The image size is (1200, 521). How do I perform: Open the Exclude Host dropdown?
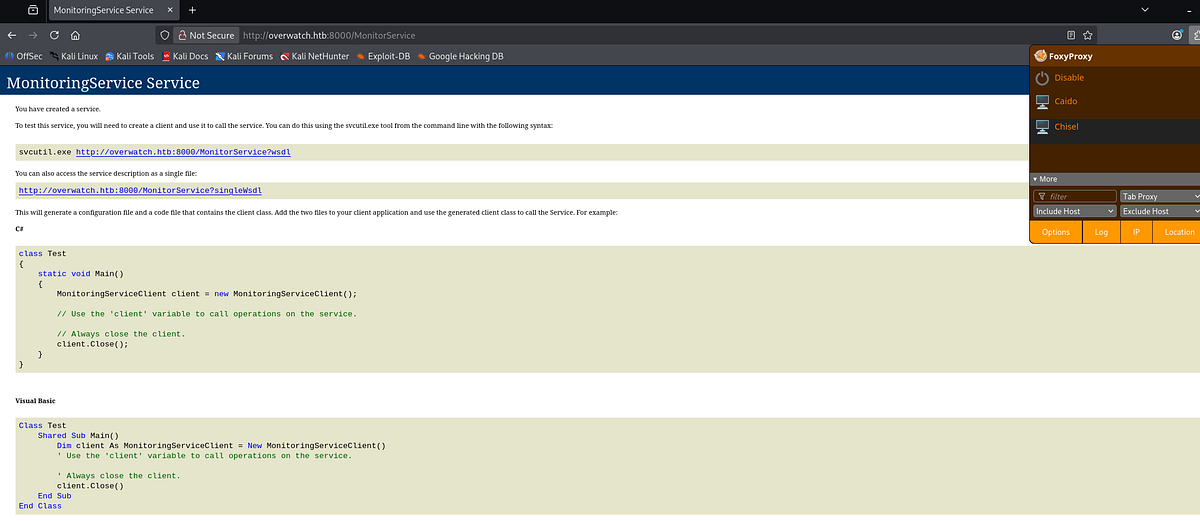[1160, 212]
